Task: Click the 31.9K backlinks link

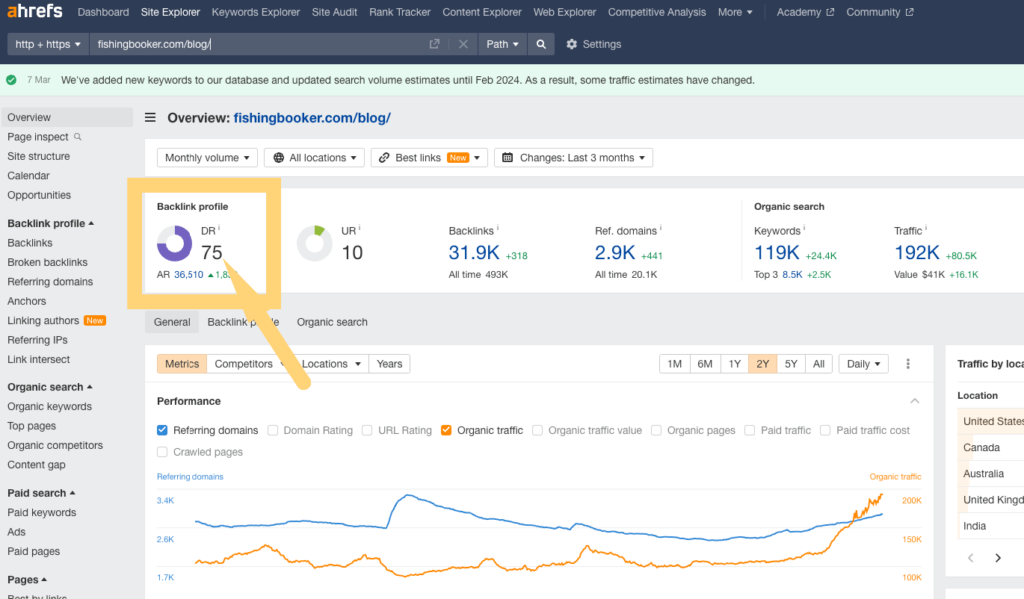Action: point(474,254)
